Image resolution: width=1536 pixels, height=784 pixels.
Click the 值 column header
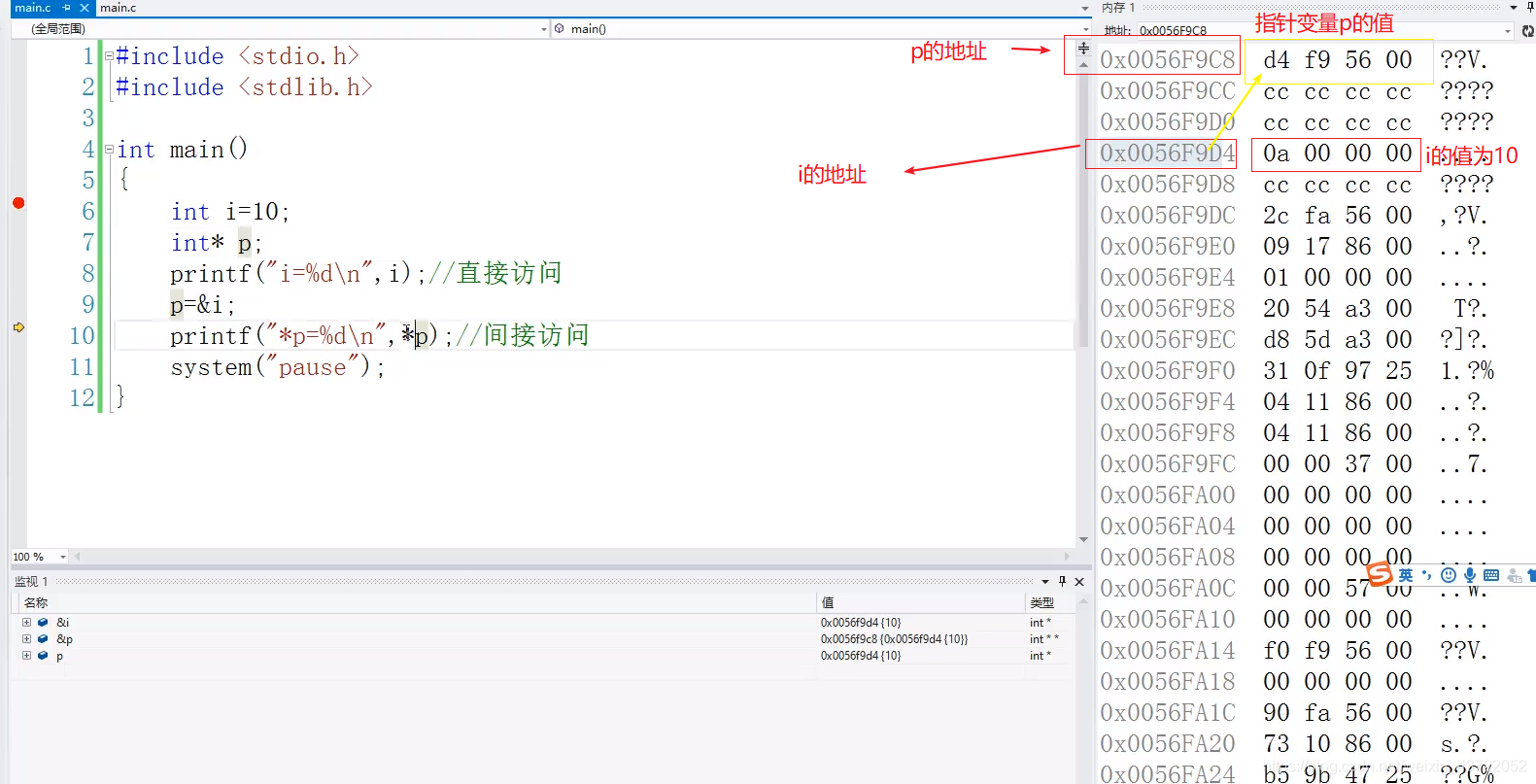(828, 603)
